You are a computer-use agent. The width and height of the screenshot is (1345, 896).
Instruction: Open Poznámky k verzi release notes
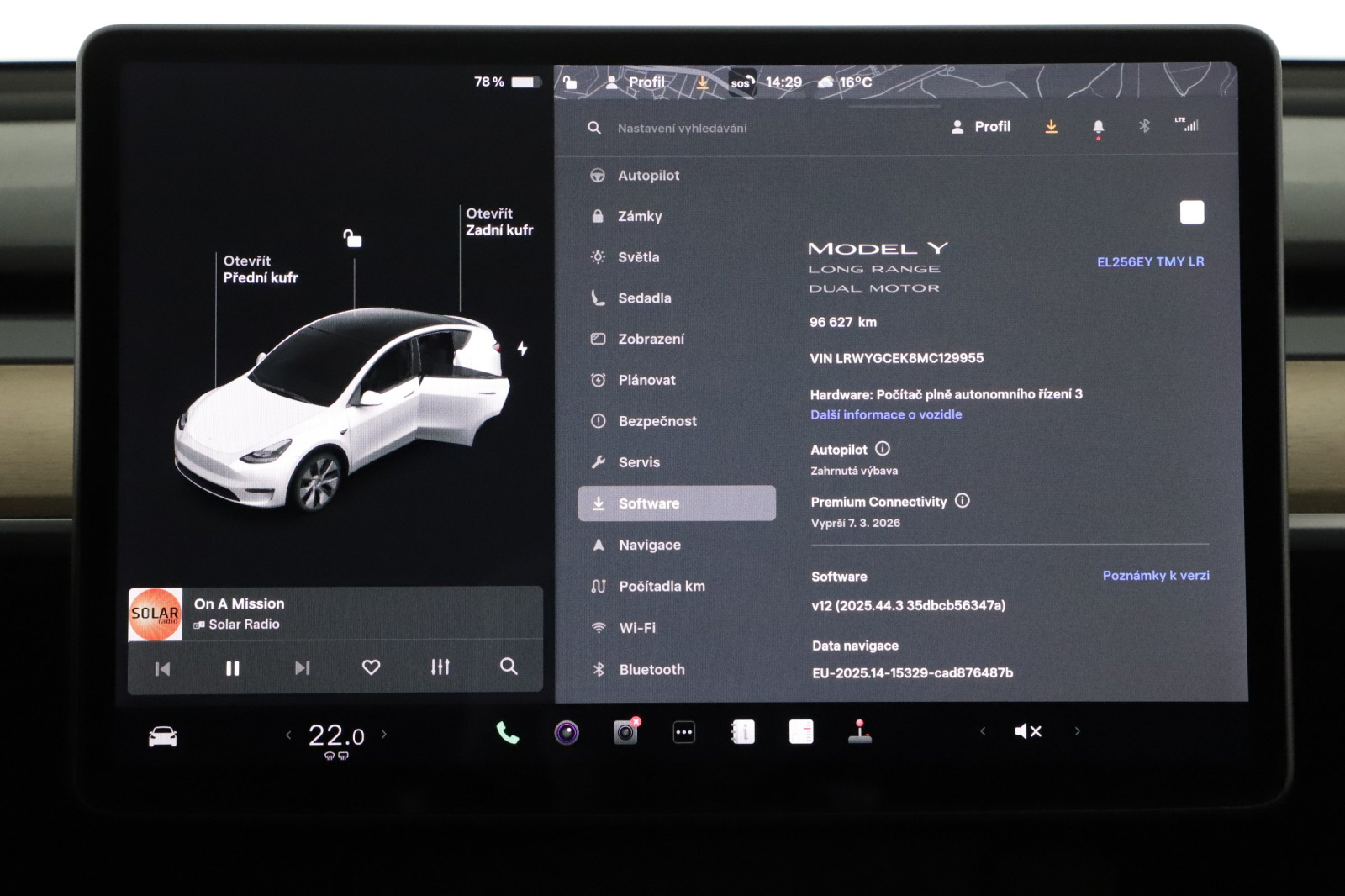[1155, 576]
